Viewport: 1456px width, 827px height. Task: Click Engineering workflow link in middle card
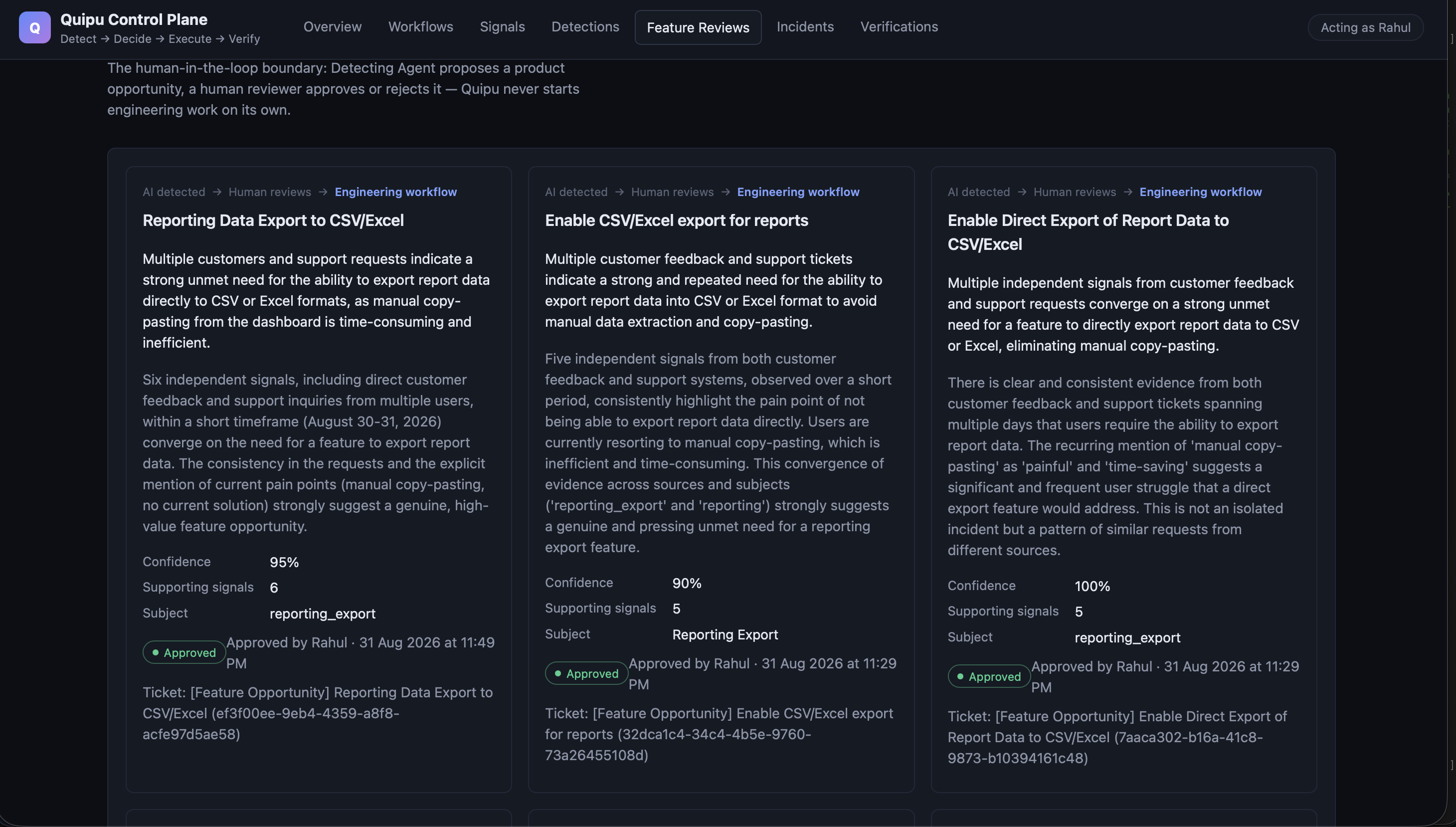click(798, 192)
